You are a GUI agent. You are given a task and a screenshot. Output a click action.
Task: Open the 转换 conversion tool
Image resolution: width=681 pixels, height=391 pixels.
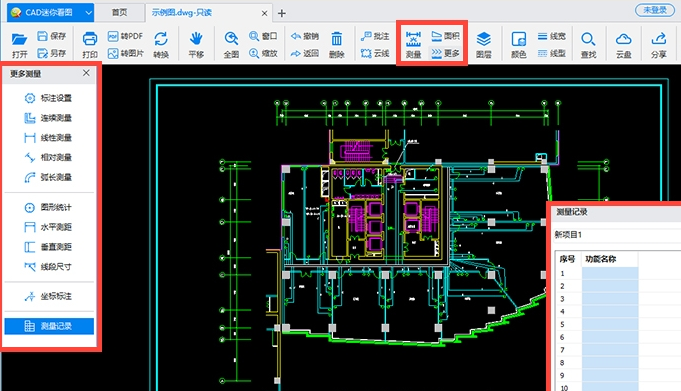(161, 45)
